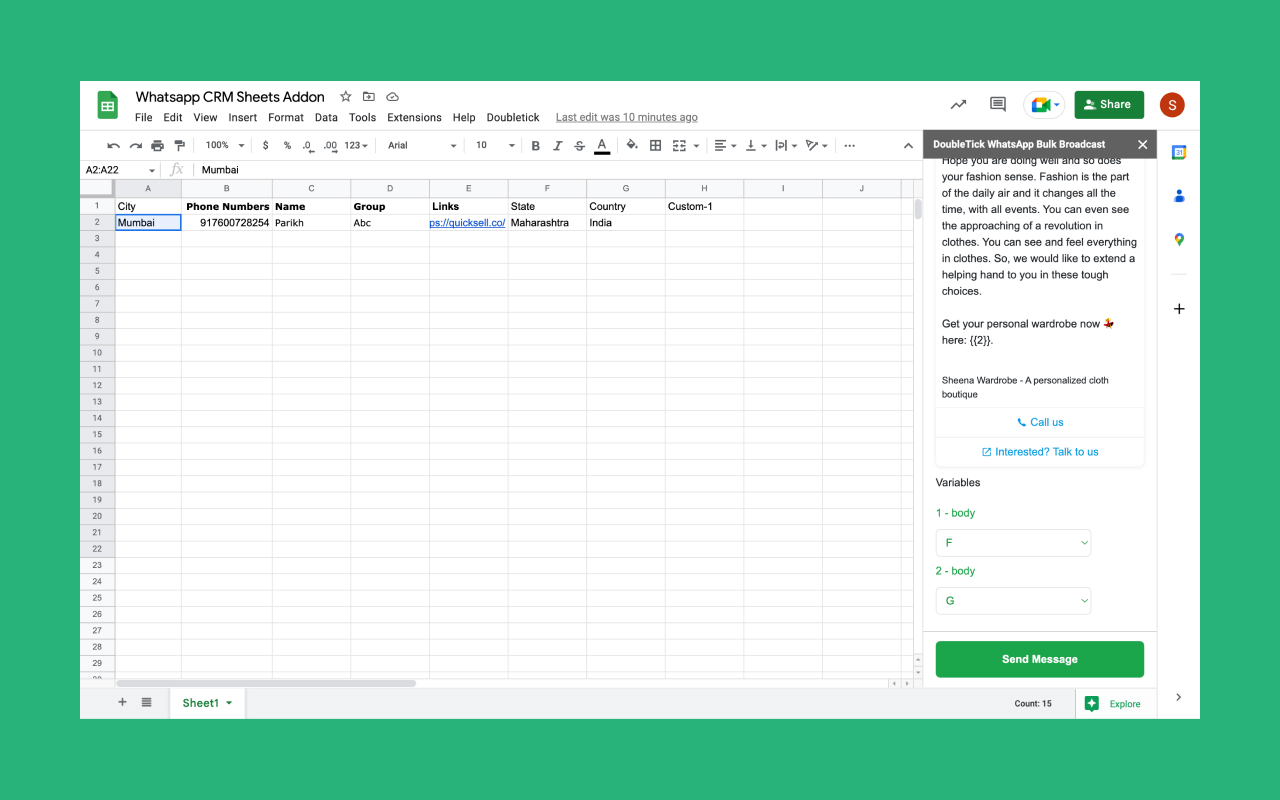This screenshot has width=1280, height=800.
Task: Increase decimal places in the toolbar
Action: click(330, 146)
